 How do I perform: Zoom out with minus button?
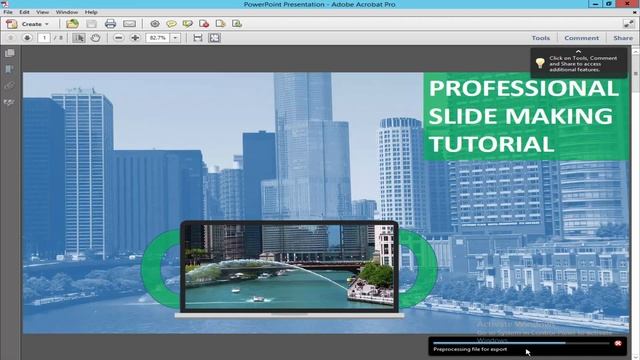(x=118, y=38)
